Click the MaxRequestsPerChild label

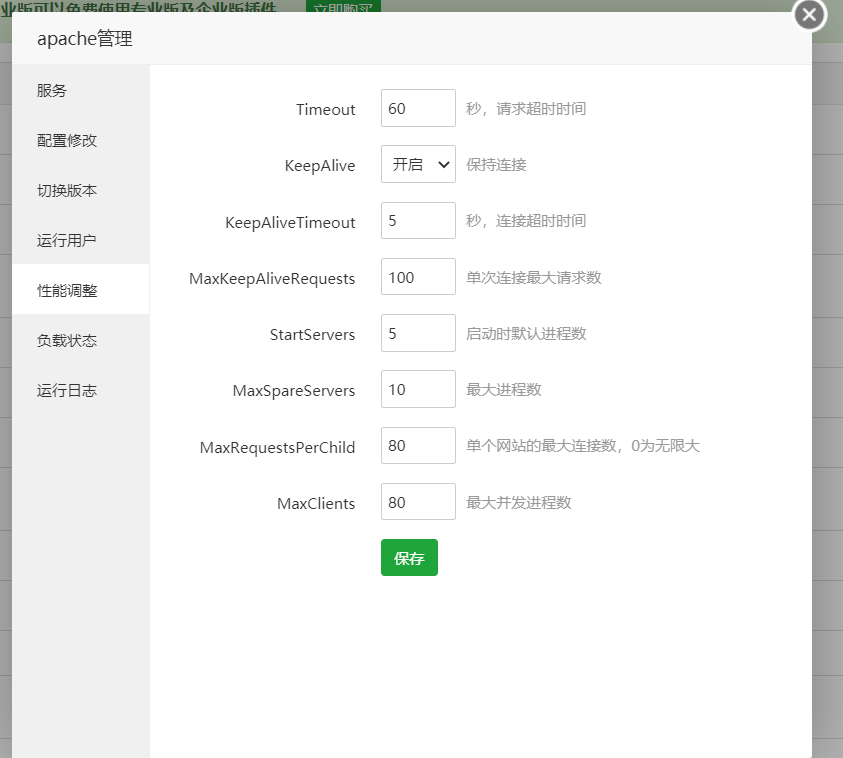pyautogui.click(x=277, y=447)
